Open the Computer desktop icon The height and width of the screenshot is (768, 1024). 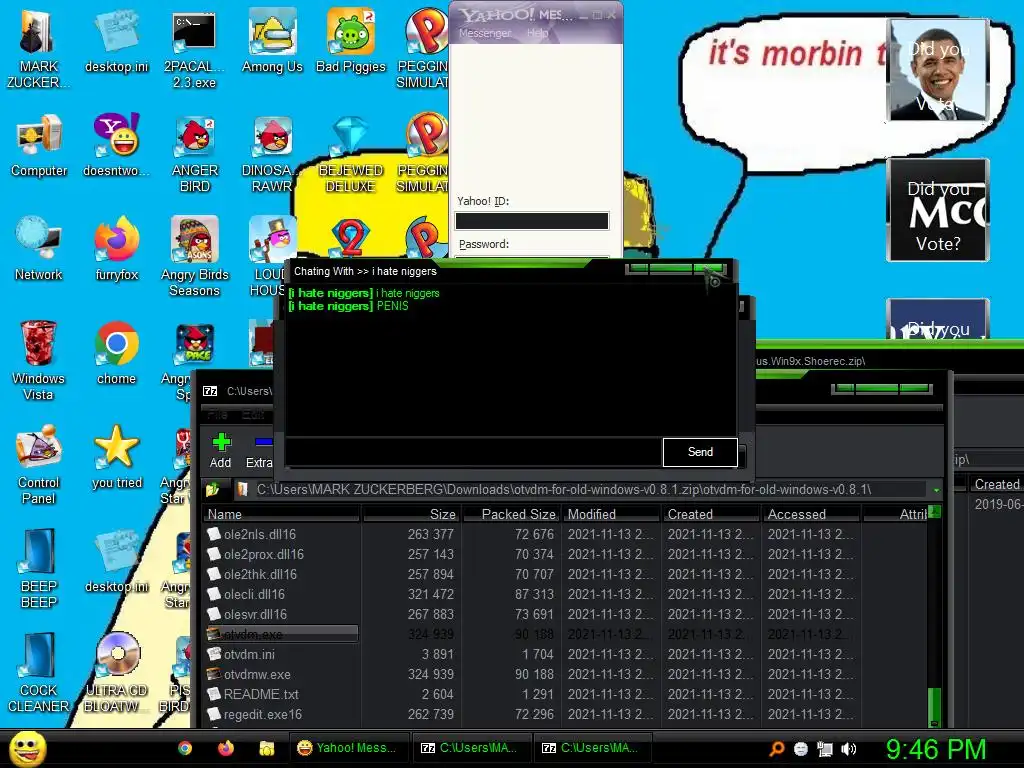39,145
